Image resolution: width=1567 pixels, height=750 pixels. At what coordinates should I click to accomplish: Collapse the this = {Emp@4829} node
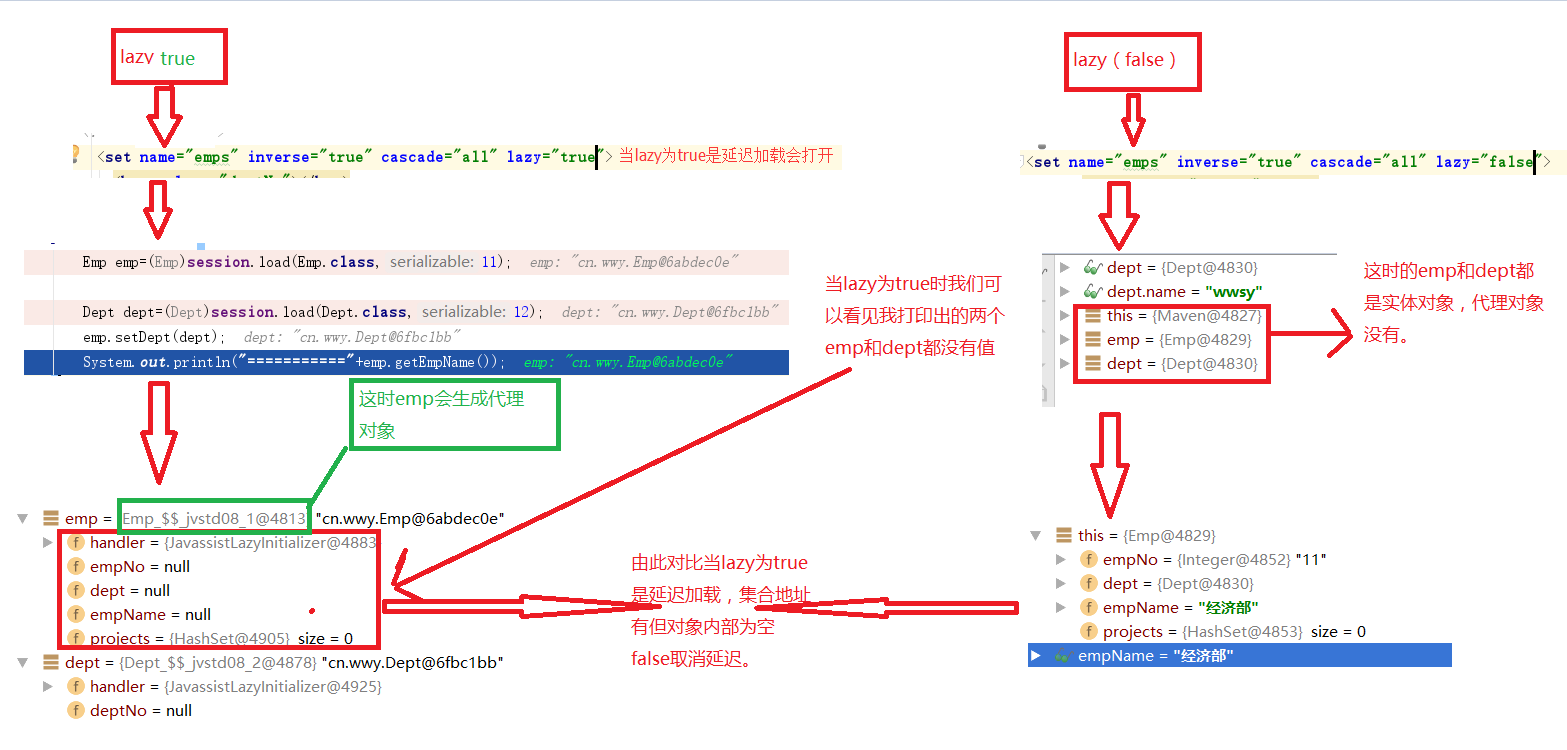pos(1036,535)
